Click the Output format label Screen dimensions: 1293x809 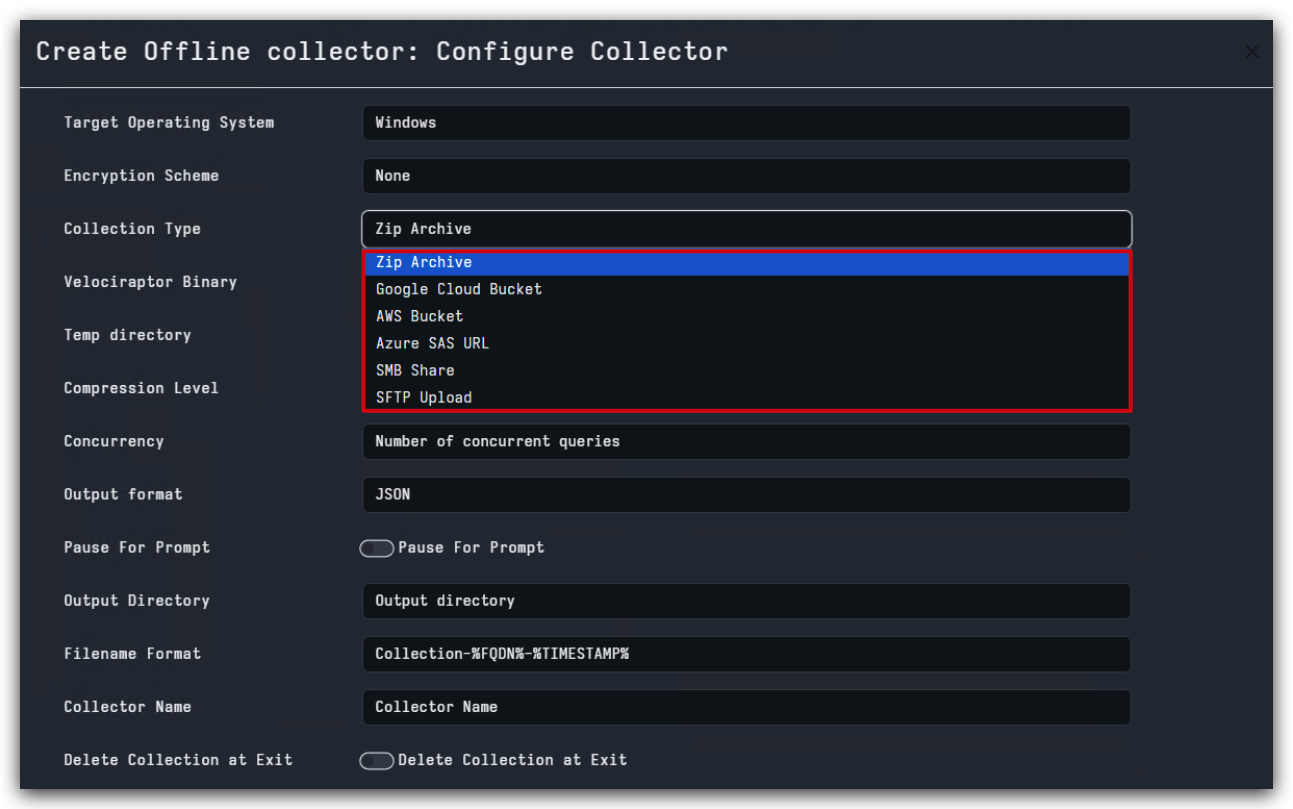click(x=123, y=495)
